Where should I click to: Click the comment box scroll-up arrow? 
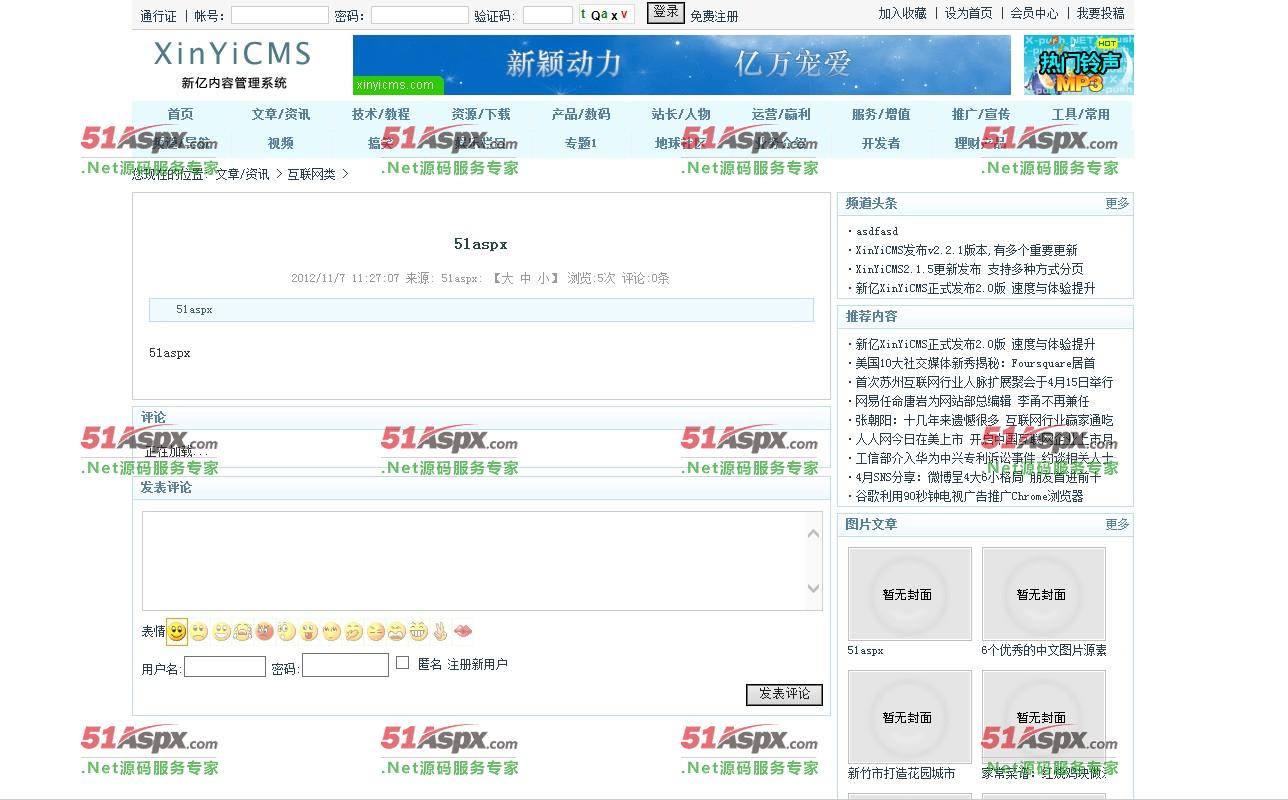(813, 534)
